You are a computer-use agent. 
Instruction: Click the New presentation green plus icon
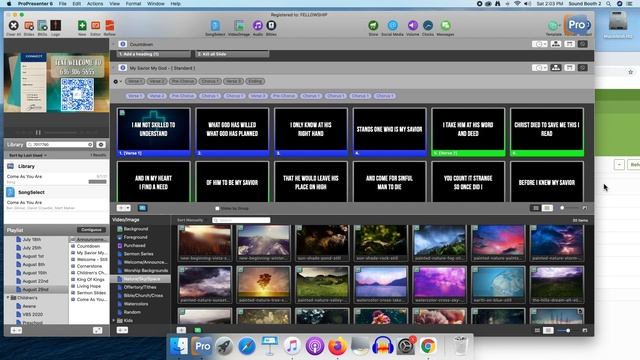coord(82,26)
